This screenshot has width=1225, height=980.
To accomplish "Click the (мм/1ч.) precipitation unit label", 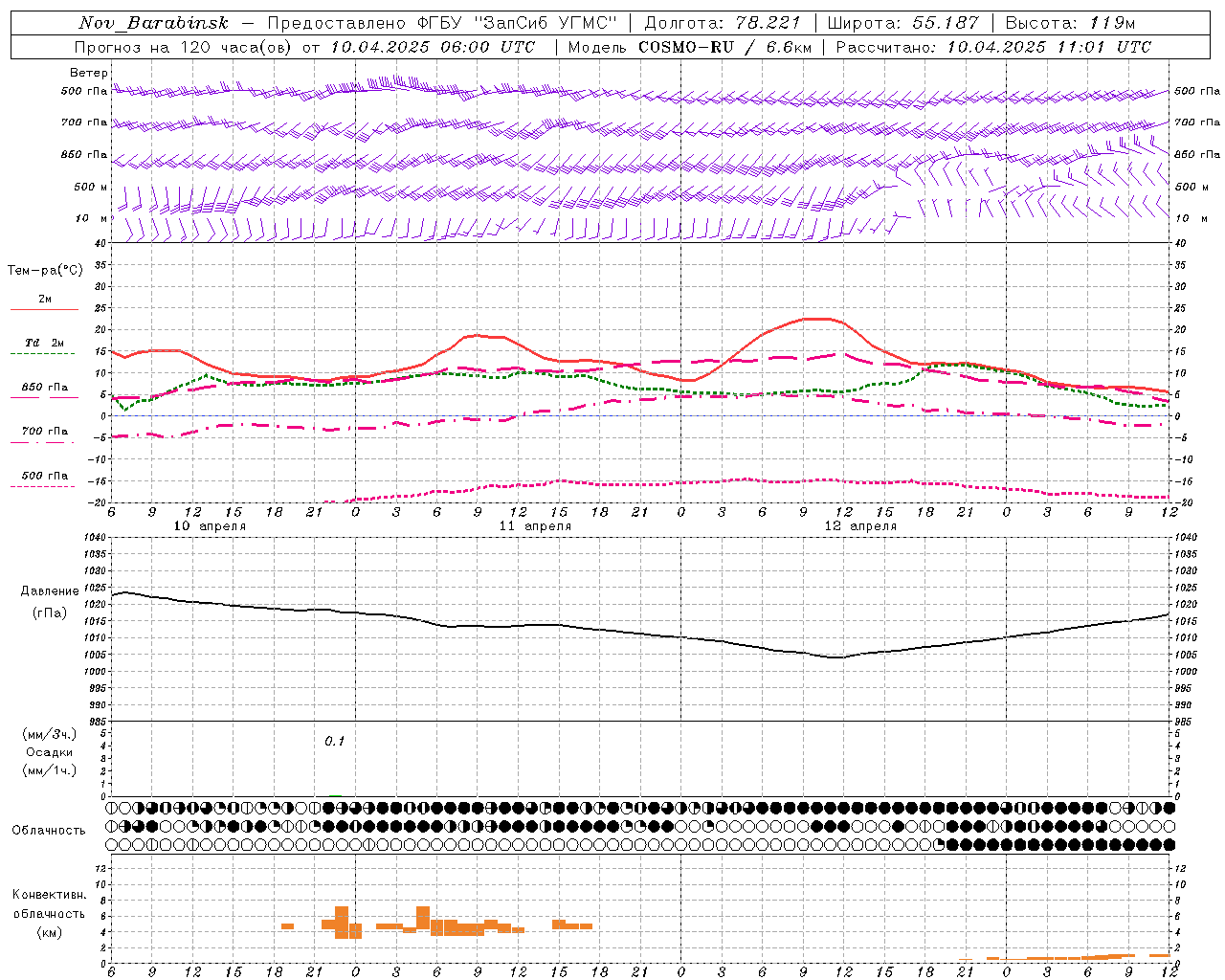I will 50,770.
